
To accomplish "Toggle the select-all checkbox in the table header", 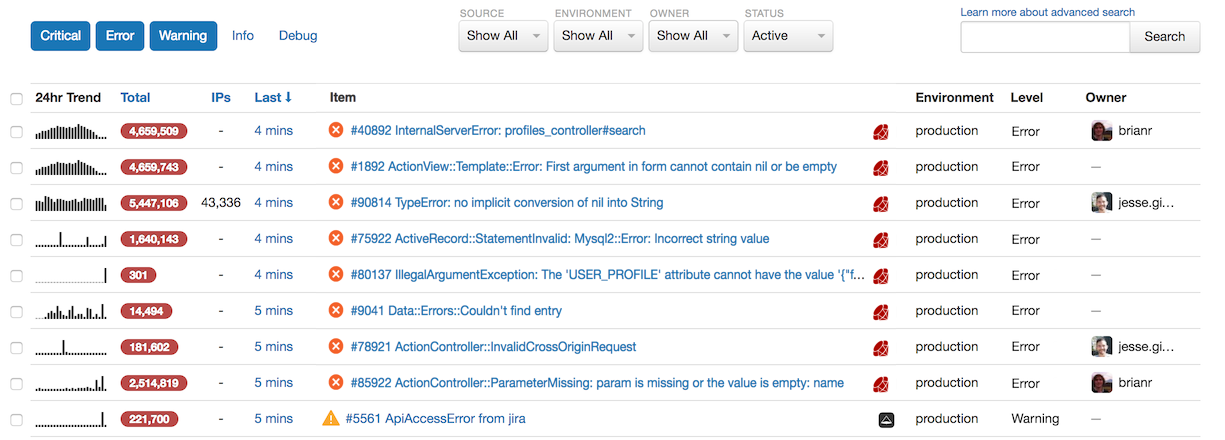I will click(16, 99).
